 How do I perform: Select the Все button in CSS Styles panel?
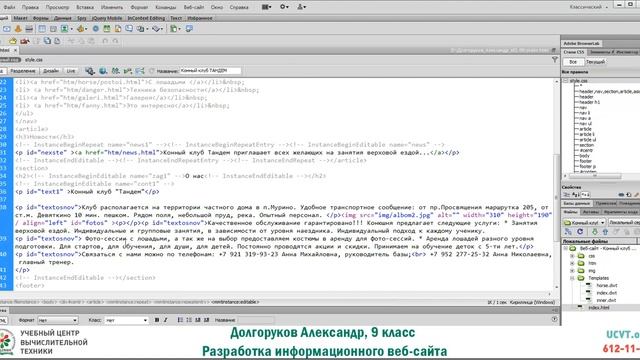tap(573, 62)
